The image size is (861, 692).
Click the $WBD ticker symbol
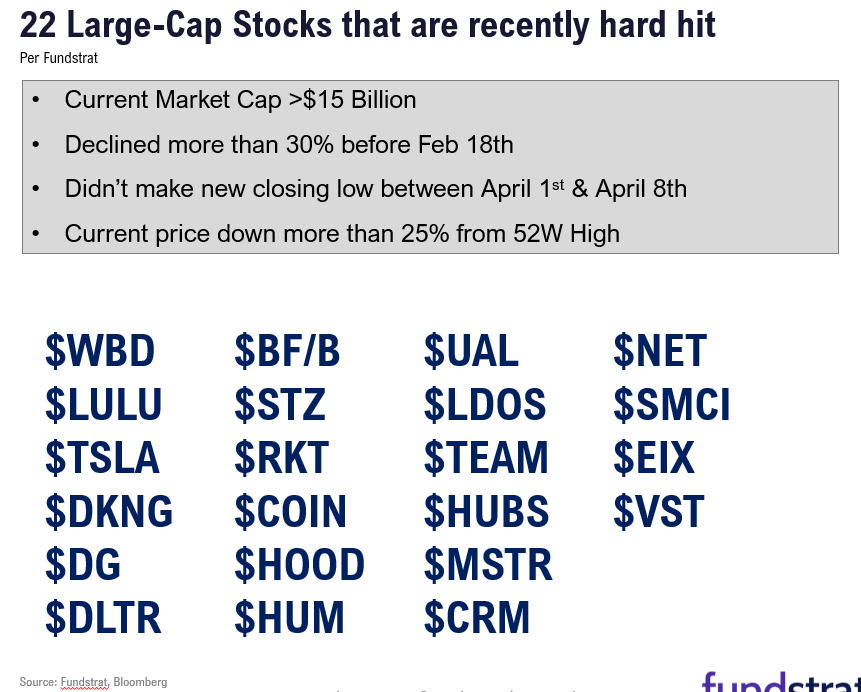coord(100,351)
